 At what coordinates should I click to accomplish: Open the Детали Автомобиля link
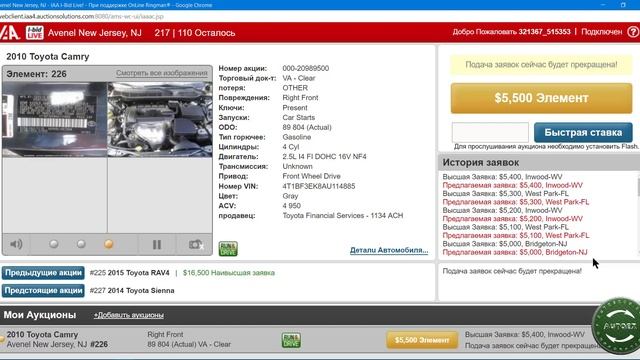(389, 250)
